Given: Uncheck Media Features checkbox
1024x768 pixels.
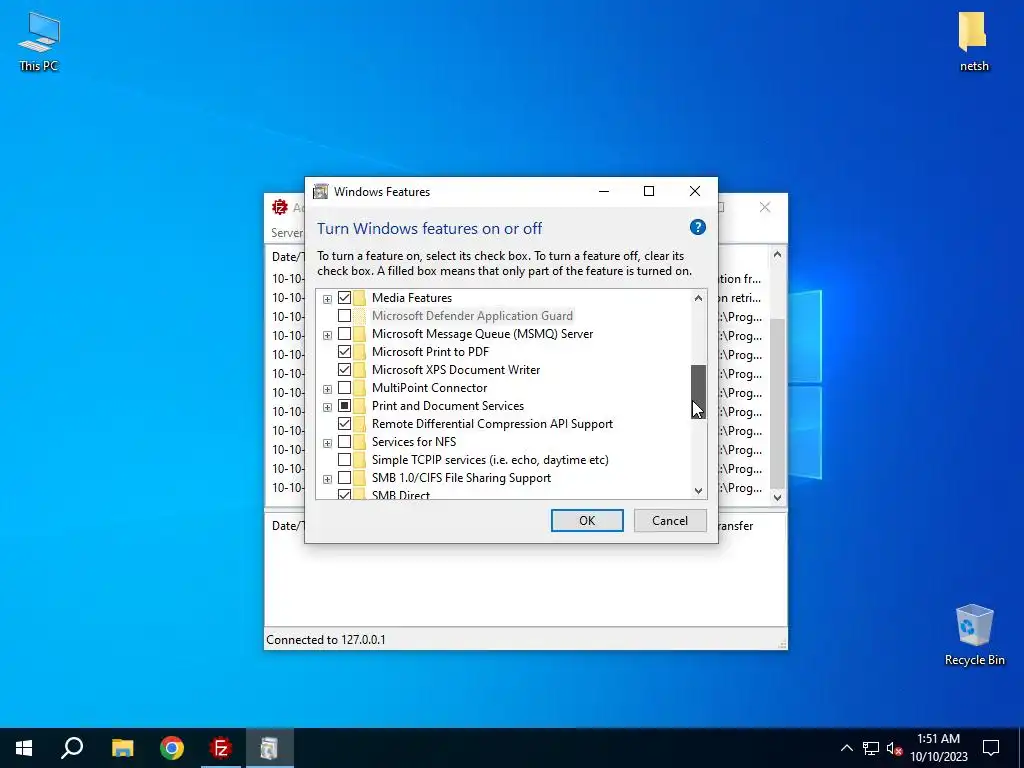Looking at the screenshot, I should [344, 298].
